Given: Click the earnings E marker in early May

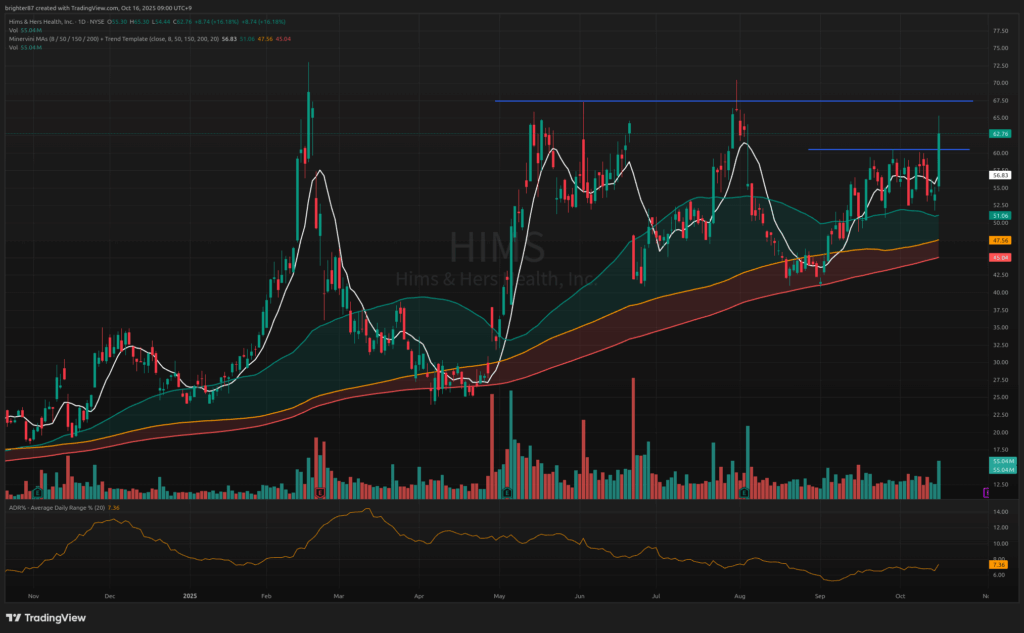Looking at the screenshot, I should pos(508,492).
